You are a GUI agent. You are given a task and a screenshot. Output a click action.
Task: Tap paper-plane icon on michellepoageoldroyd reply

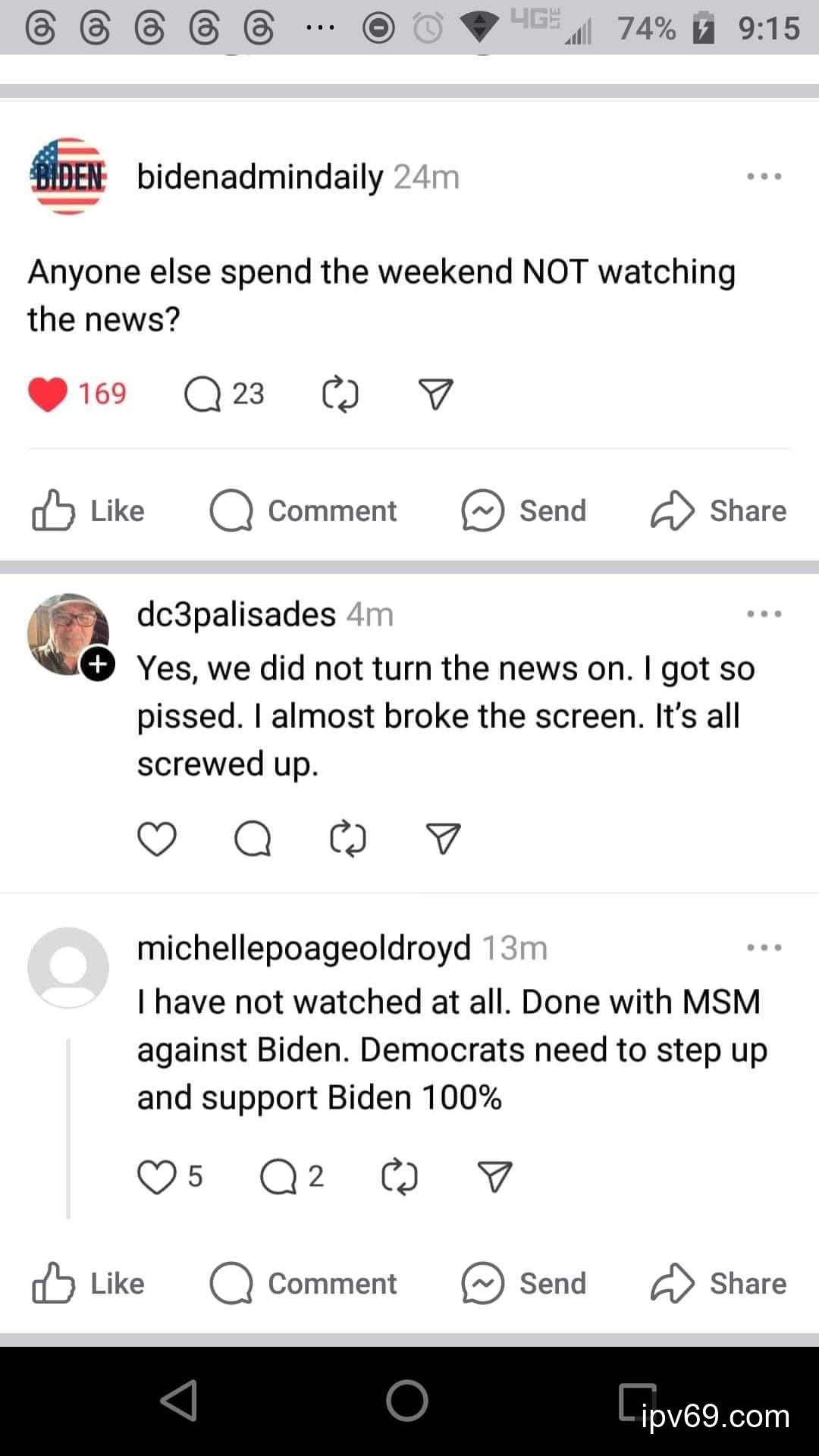pos(494,1177)
